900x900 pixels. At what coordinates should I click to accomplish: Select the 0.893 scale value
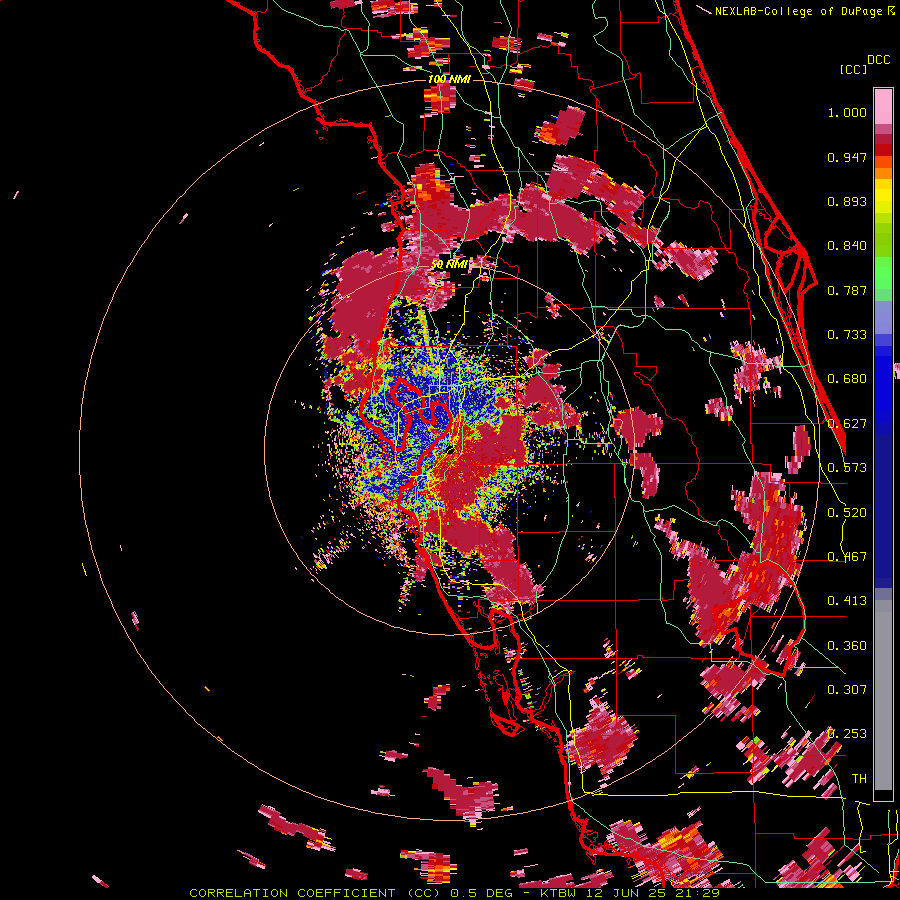(847, 201)
